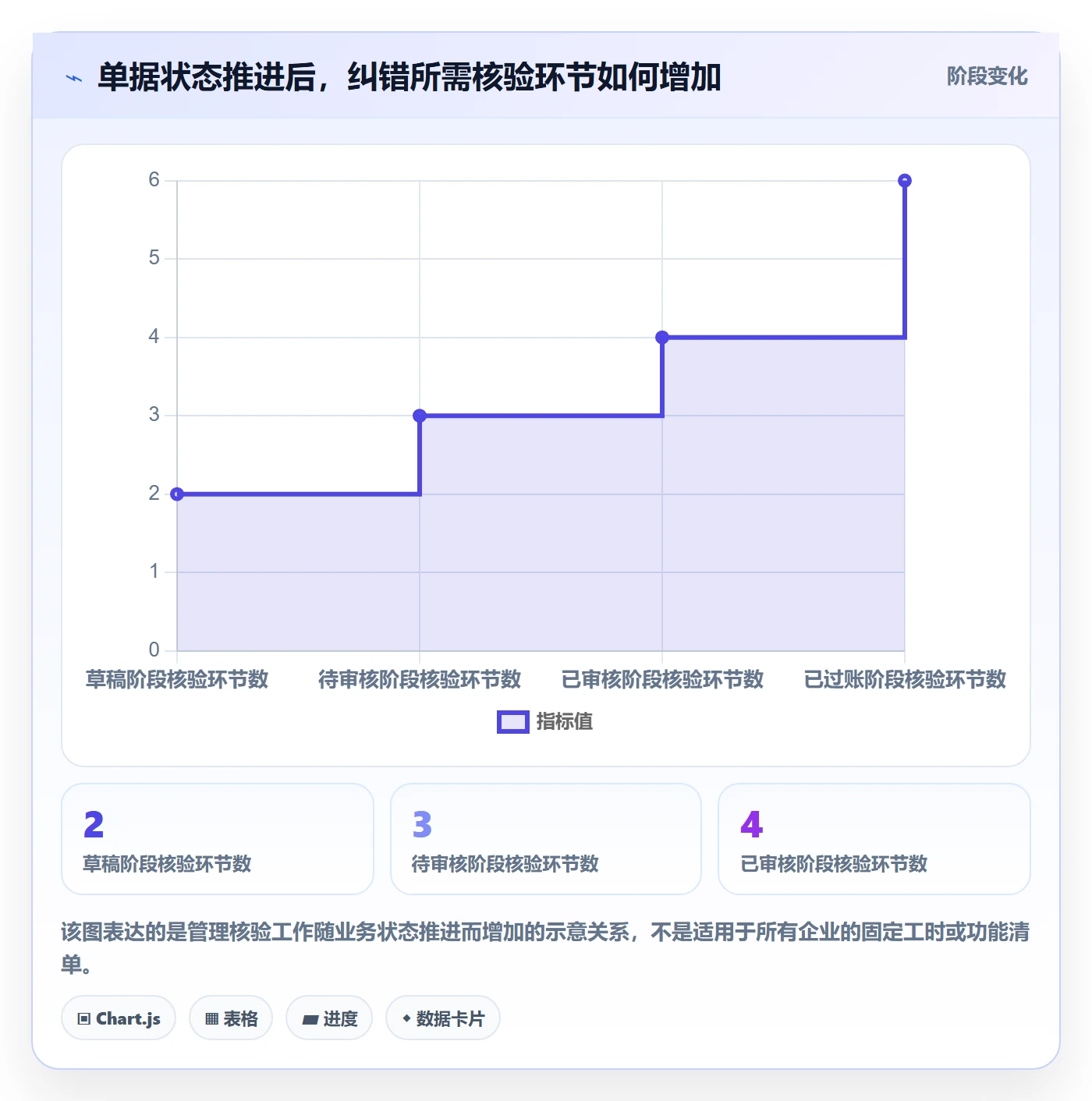The image size is (1092, 1101).
Task: Click the Chart.js tag
Action: point(119,1018)
